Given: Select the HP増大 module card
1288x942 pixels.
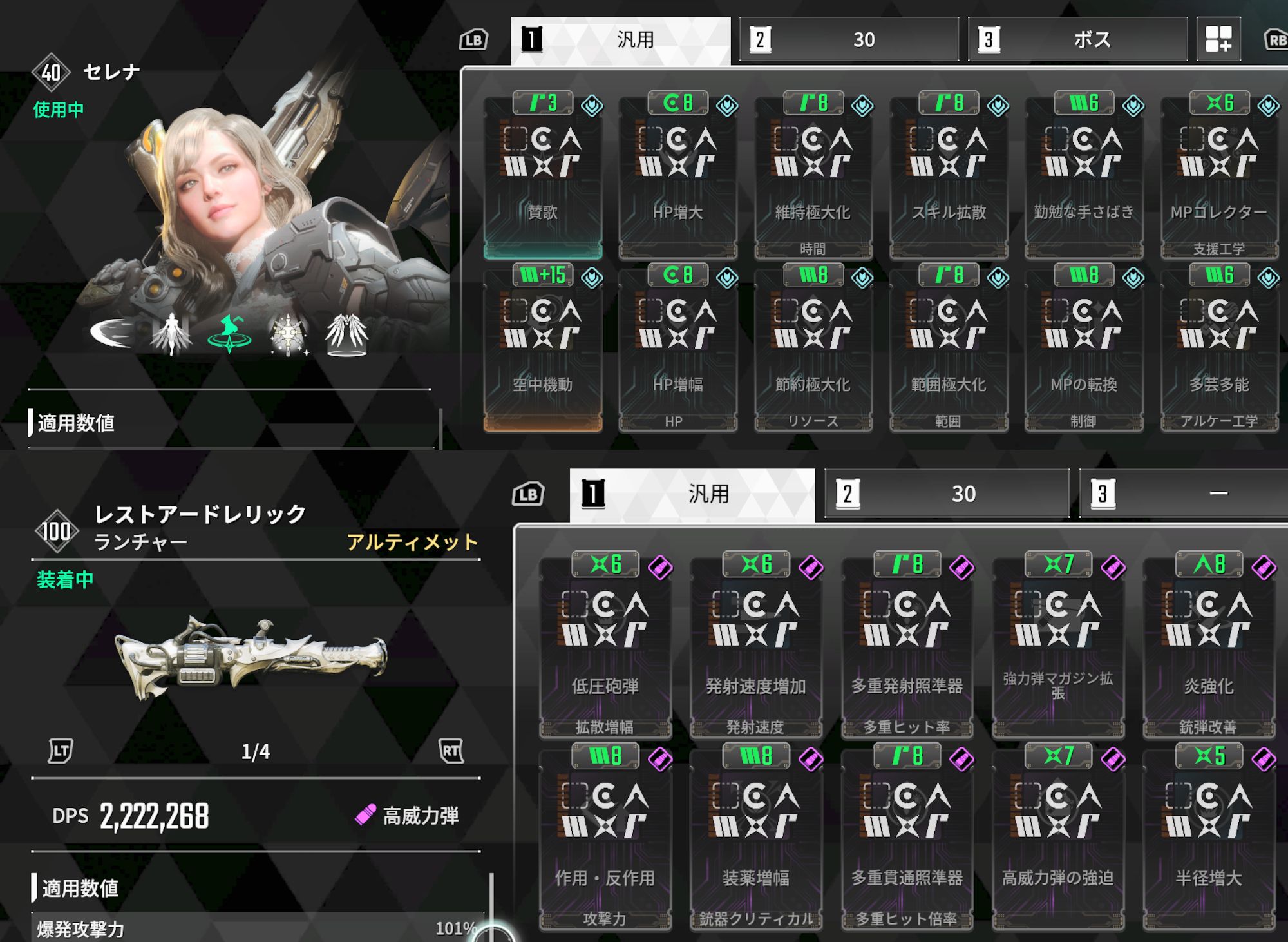Looking at the screenshot, I should 677,175.
